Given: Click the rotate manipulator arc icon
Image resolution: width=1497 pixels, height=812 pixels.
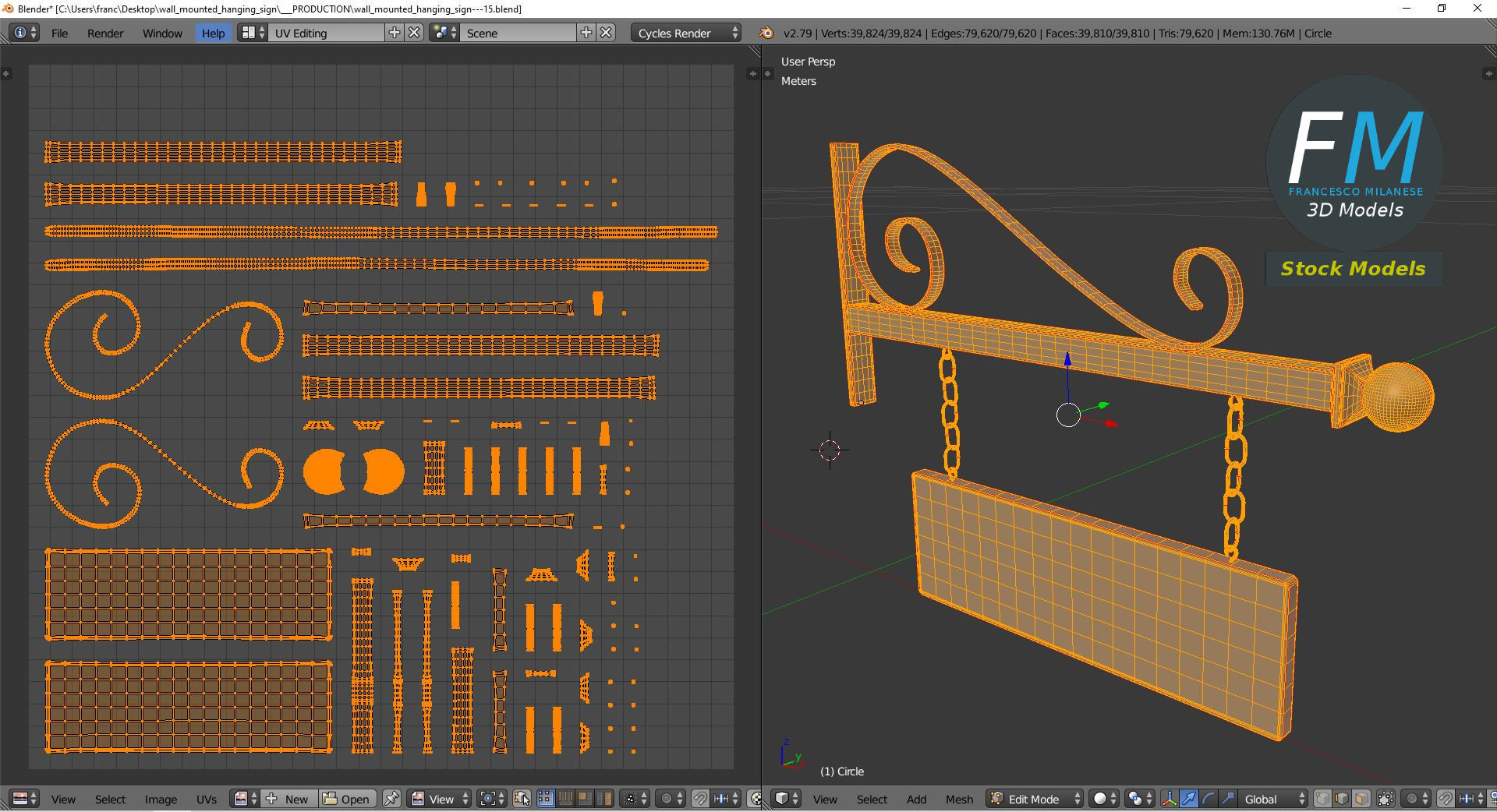Looking at the screenshot, I should tap(1208, 799).
